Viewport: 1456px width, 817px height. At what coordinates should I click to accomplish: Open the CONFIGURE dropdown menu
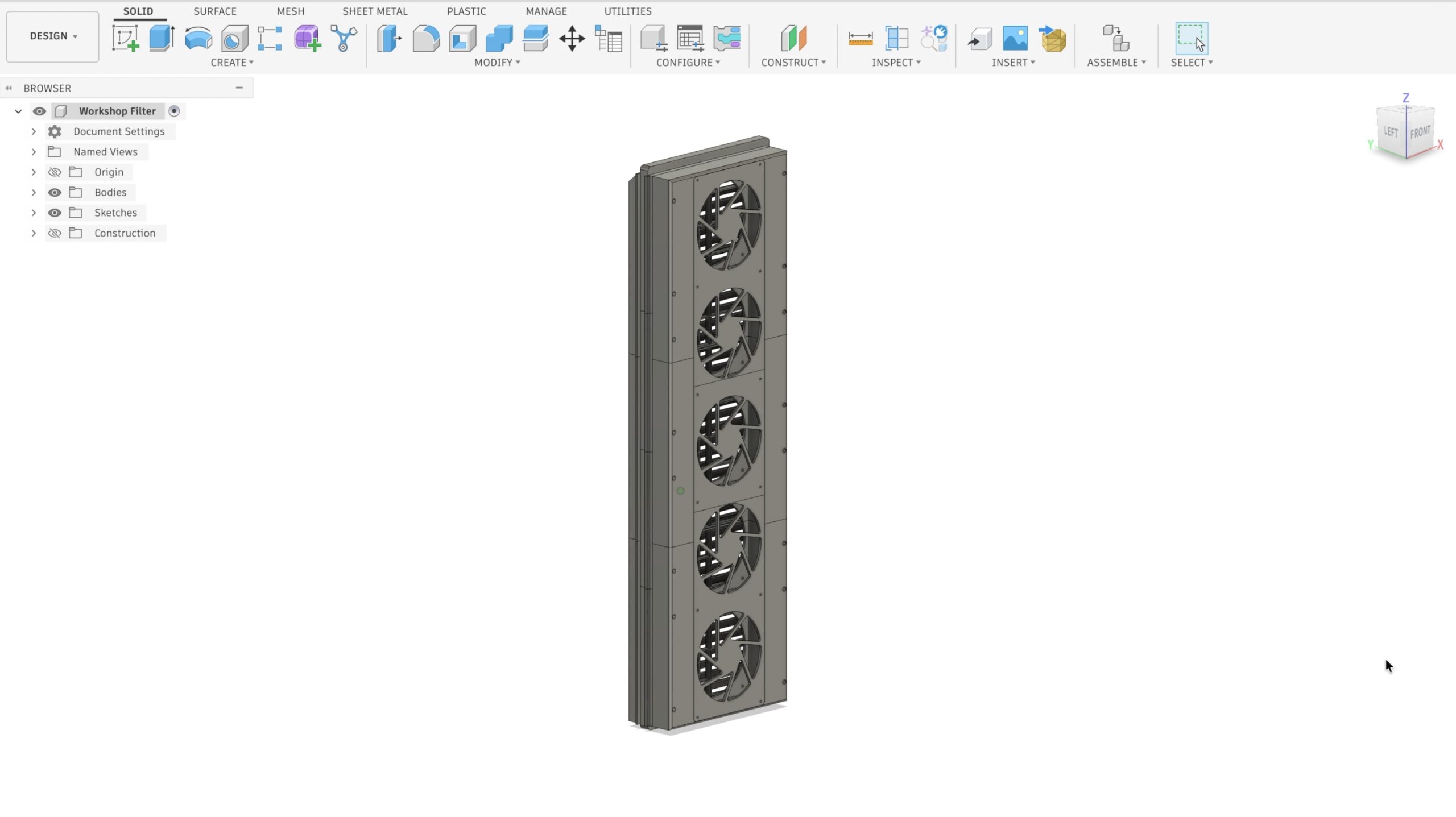[x=688, y=63]
